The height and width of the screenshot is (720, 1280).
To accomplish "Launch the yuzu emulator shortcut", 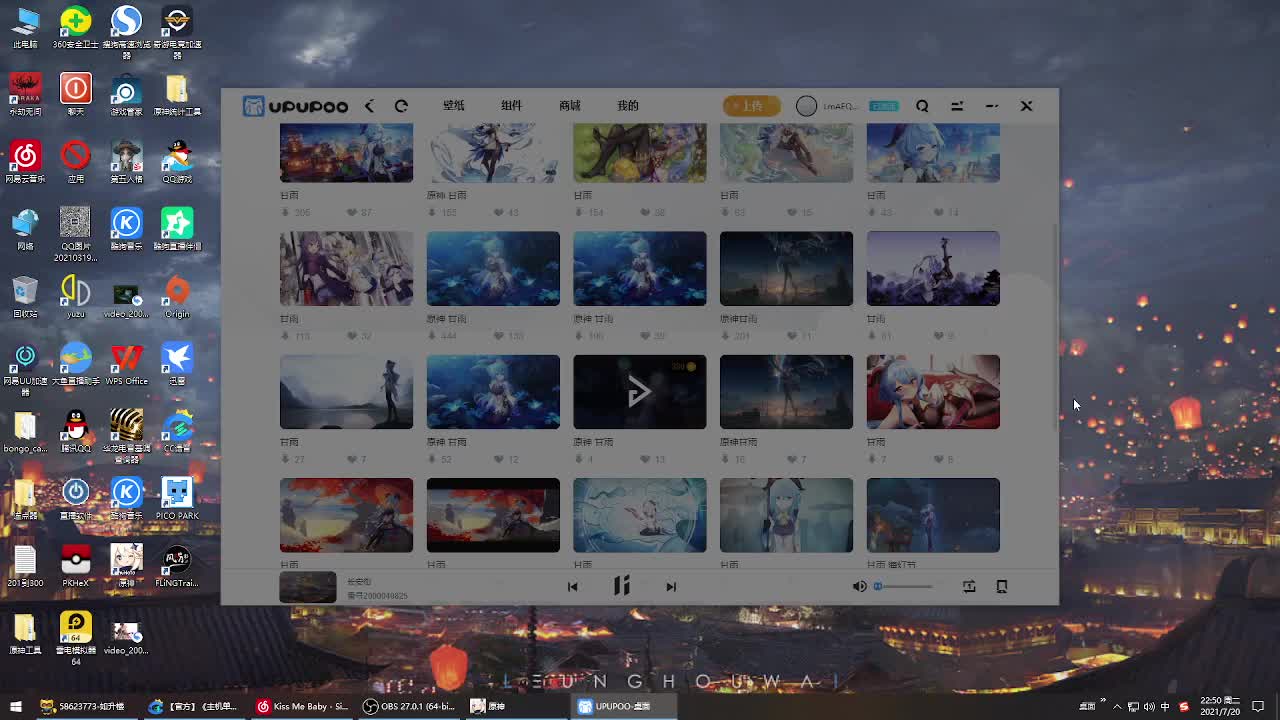I will click(75, 296).
